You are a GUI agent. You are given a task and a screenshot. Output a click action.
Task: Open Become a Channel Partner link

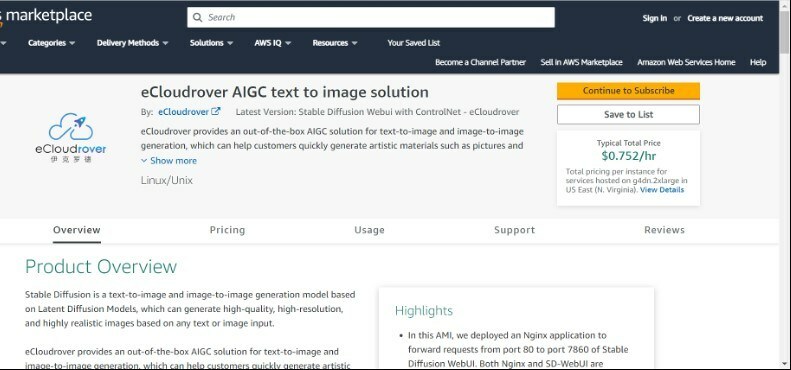tap(480, 63)
